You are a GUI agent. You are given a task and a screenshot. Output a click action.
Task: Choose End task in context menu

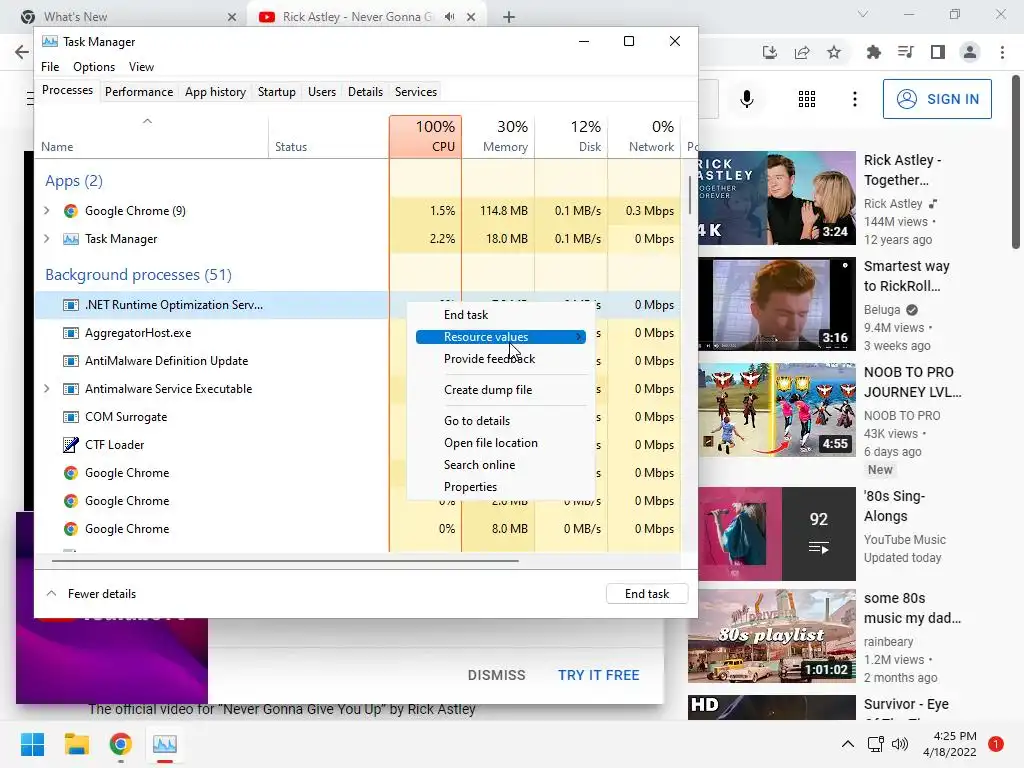pyautogui.click(x=466, y=315)
